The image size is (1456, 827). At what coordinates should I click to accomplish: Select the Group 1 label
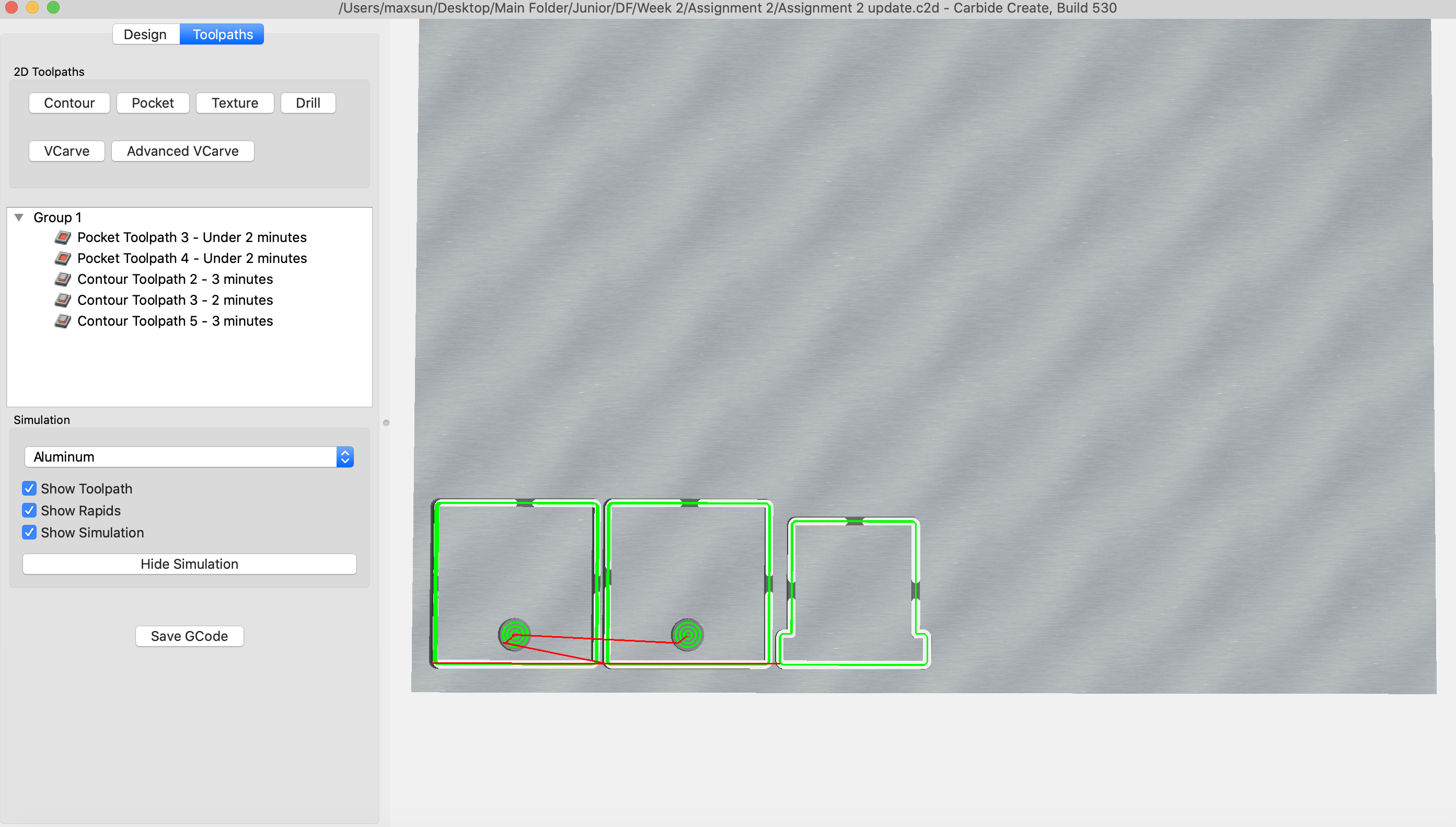(x=57, y=217)
